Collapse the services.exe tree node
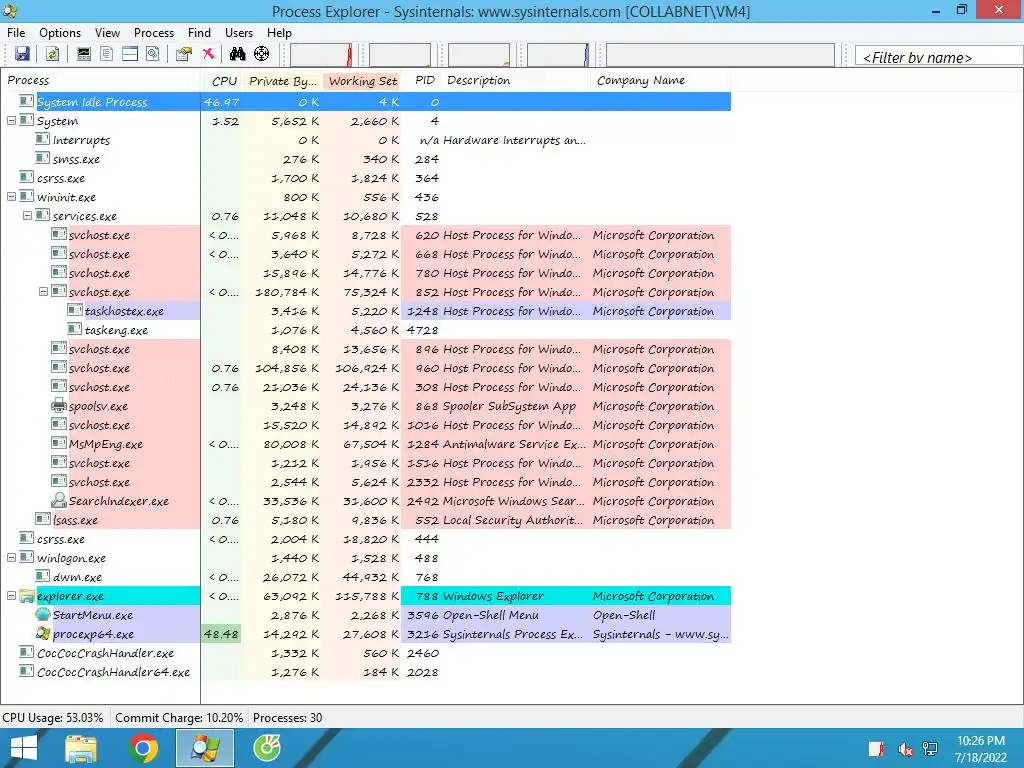 (x=27, y=216)
